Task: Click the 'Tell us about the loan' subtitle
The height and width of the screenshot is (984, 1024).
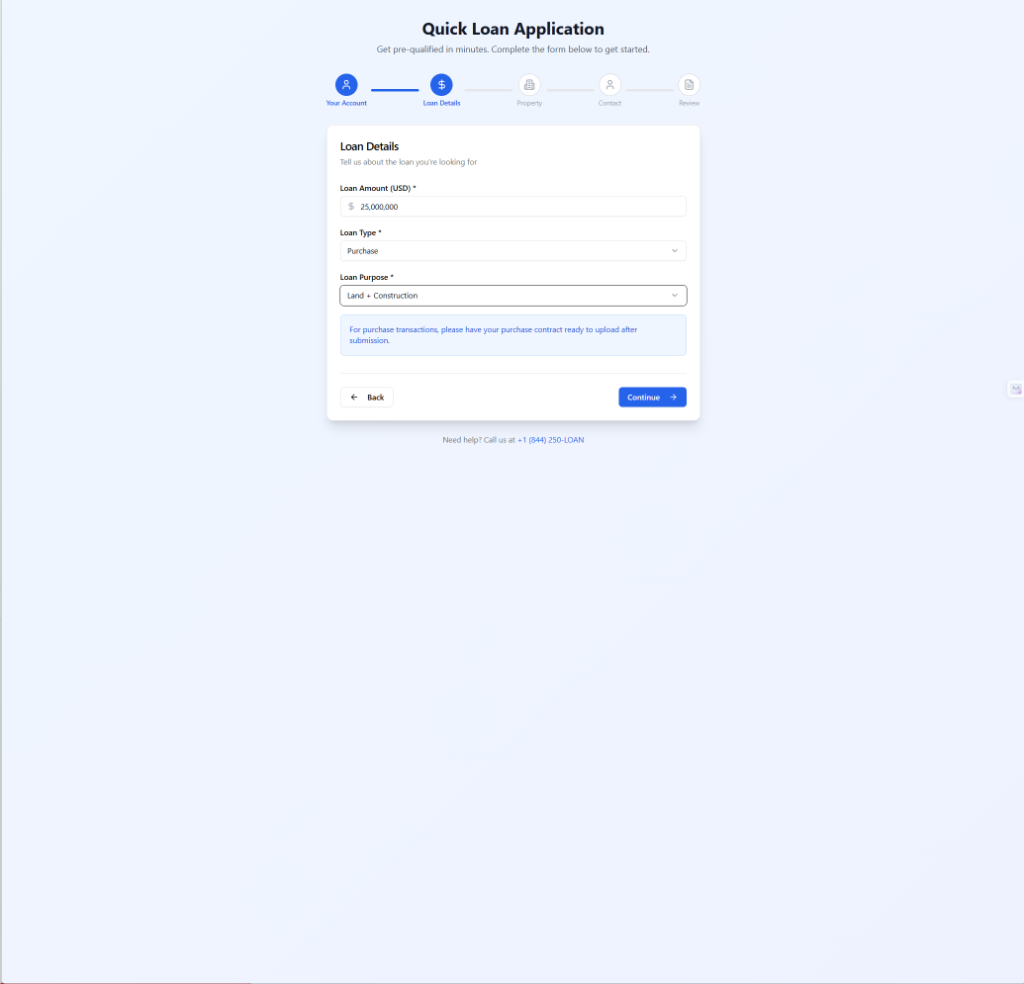Action: click(x=408, y=162)
